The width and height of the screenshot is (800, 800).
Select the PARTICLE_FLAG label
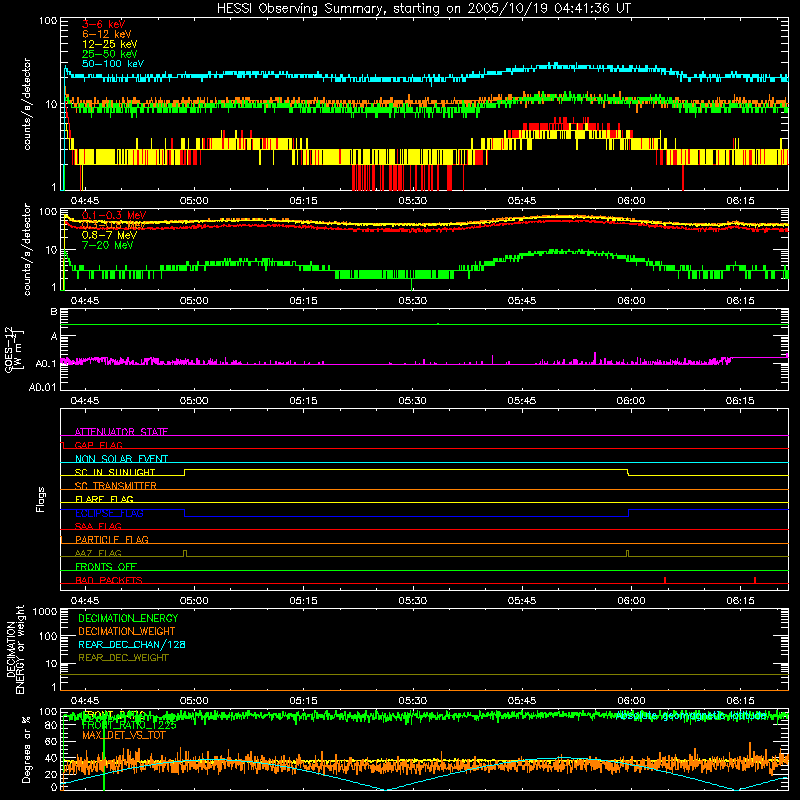112,539
